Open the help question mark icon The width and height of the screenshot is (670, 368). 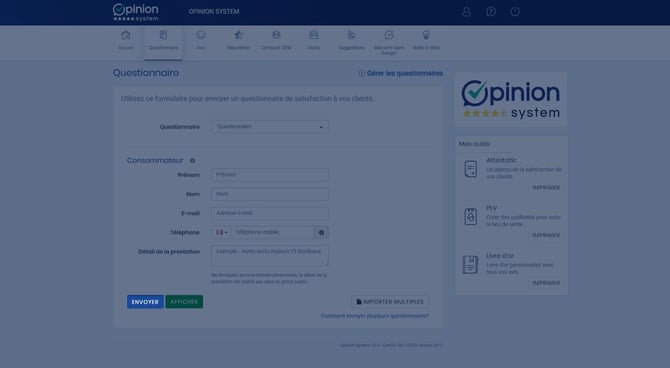click(x=491, y=12)
